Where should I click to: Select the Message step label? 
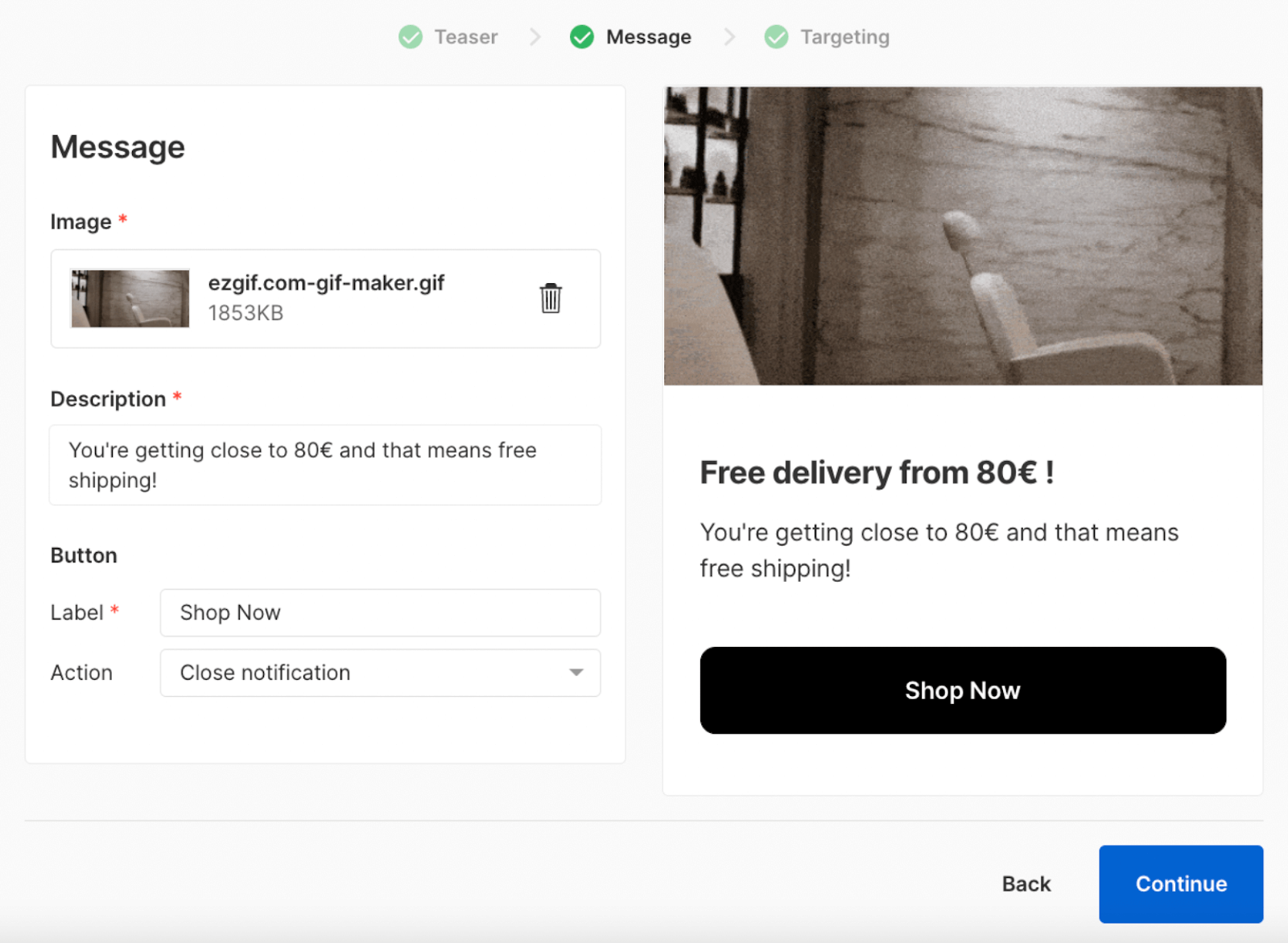tap(648, 37)
